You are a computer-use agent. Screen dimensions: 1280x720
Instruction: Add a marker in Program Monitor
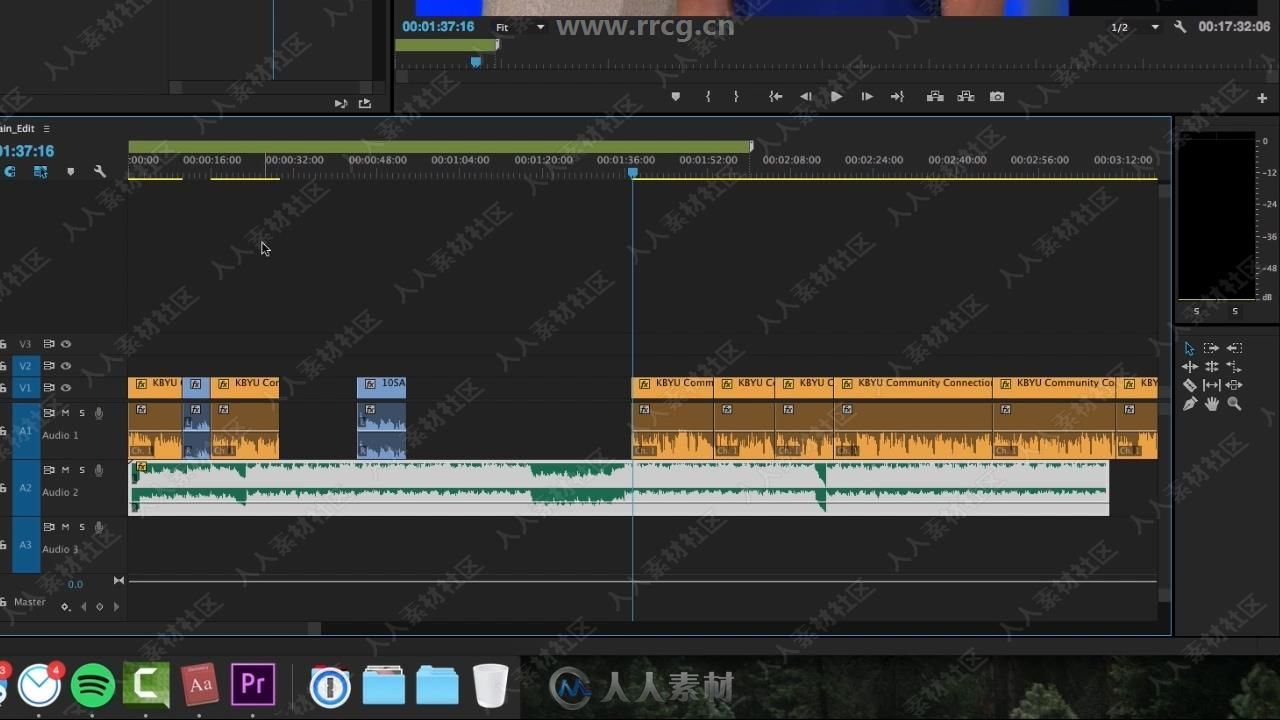click(675, 97)
